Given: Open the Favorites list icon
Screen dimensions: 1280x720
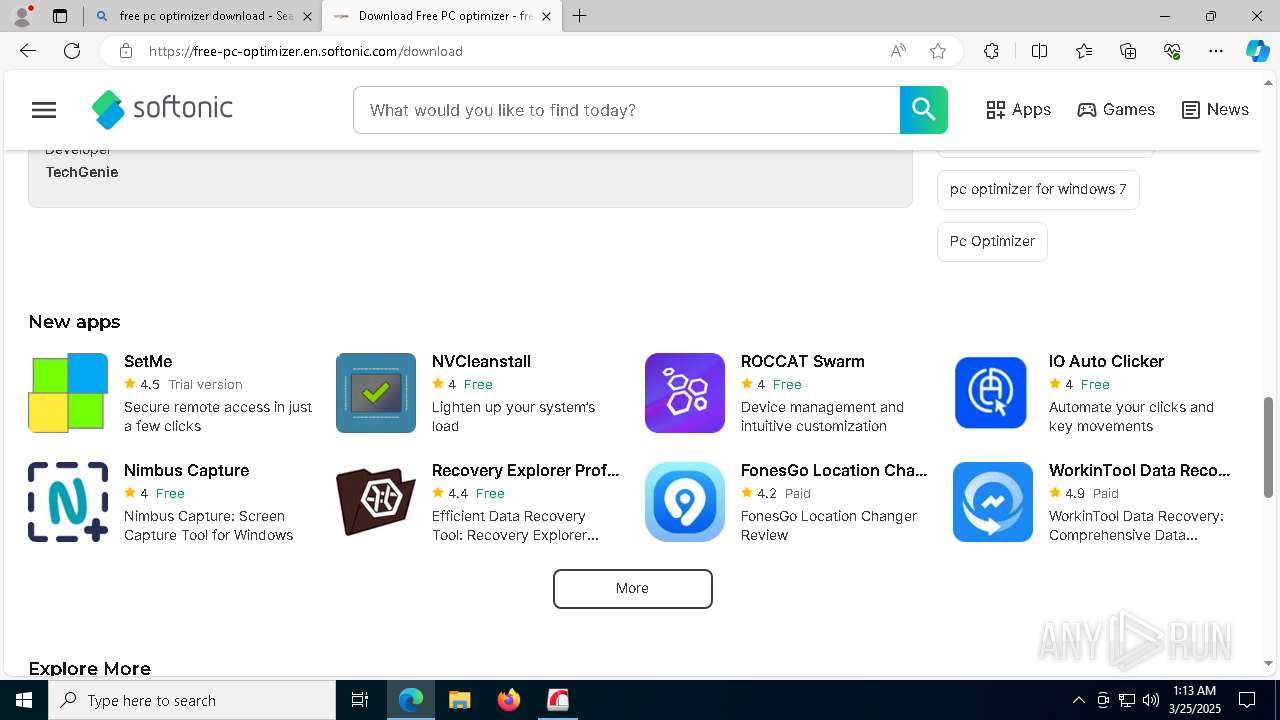Looking at the screenshot, I should click(1084, 51).
